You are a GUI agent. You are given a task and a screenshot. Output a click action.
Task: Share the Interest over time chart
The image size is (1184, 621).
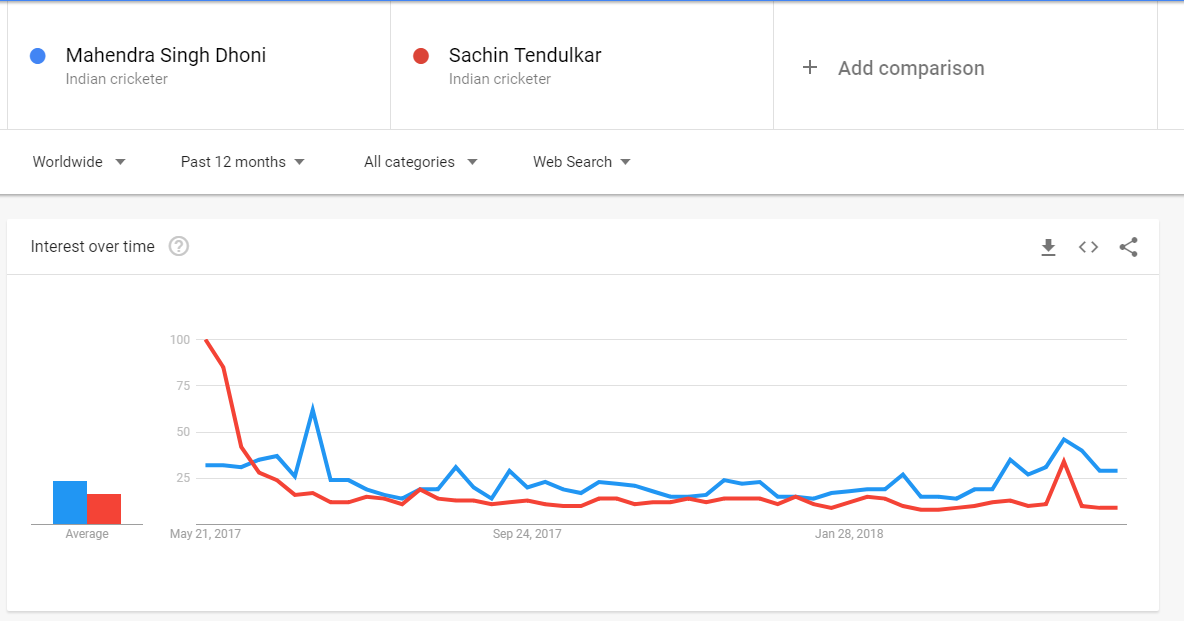[1129, 247]
